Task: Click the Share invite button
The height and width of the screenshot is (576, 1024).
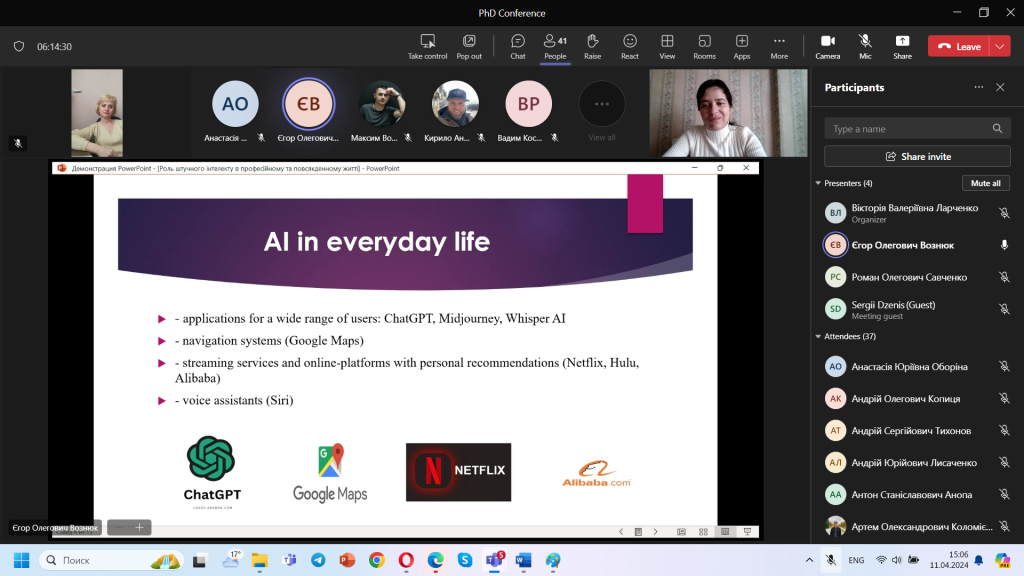Action: pyautogui.click(x=917, y=157)
